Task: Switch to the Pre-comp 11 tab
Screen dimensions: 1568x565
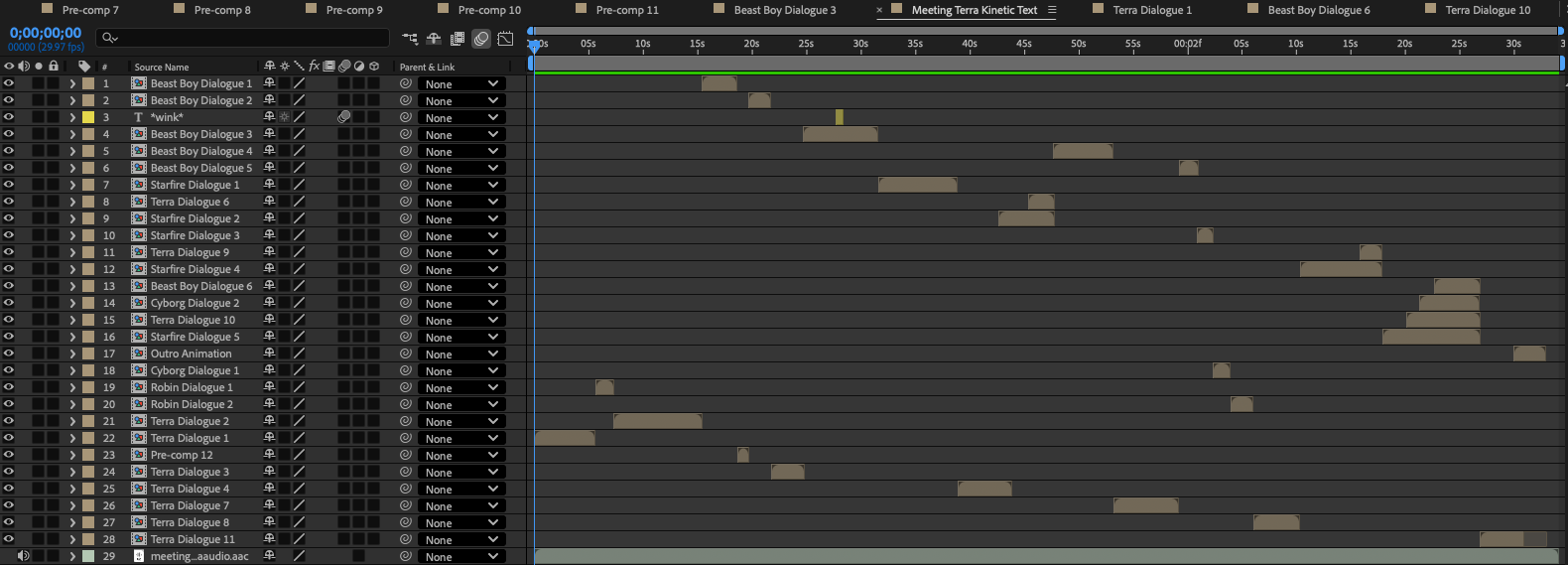Action: pyautogui.click(x=627, y=10)
